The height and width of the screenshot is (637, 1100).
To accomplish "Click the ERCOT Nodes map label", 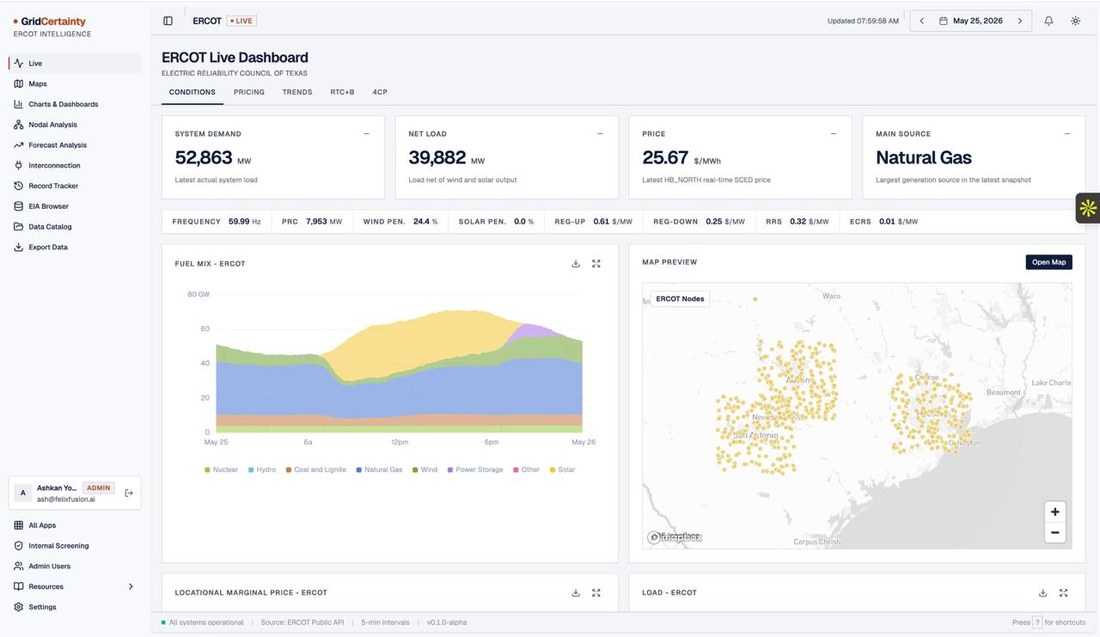I will [680, 299].
